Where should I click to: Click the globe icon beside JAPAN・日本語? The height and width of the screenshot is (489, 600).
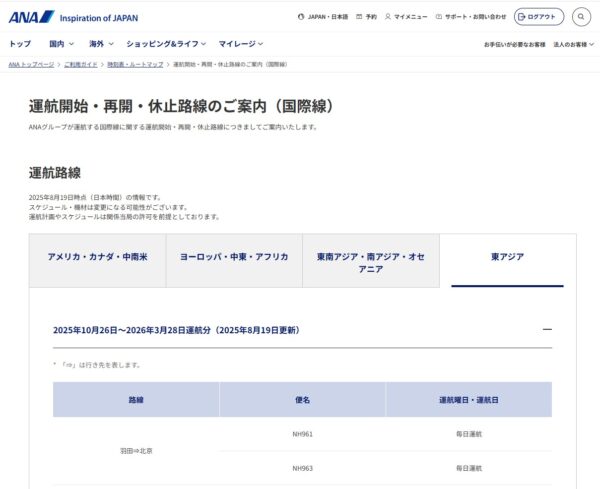(x=301, y=17)
